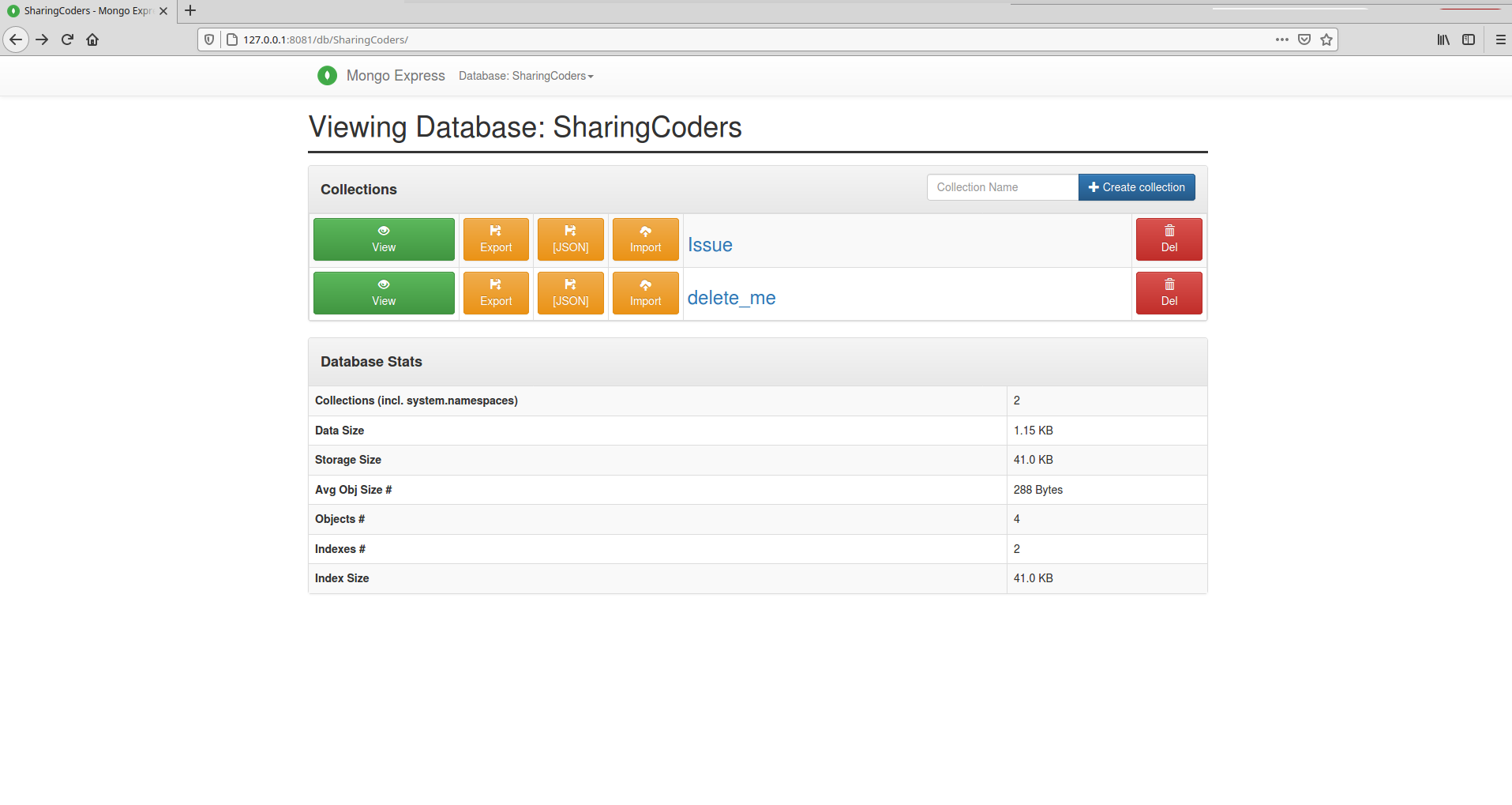Click the Mongo Express leaf logo
1512x805 pixels.
tap(327, 75)
